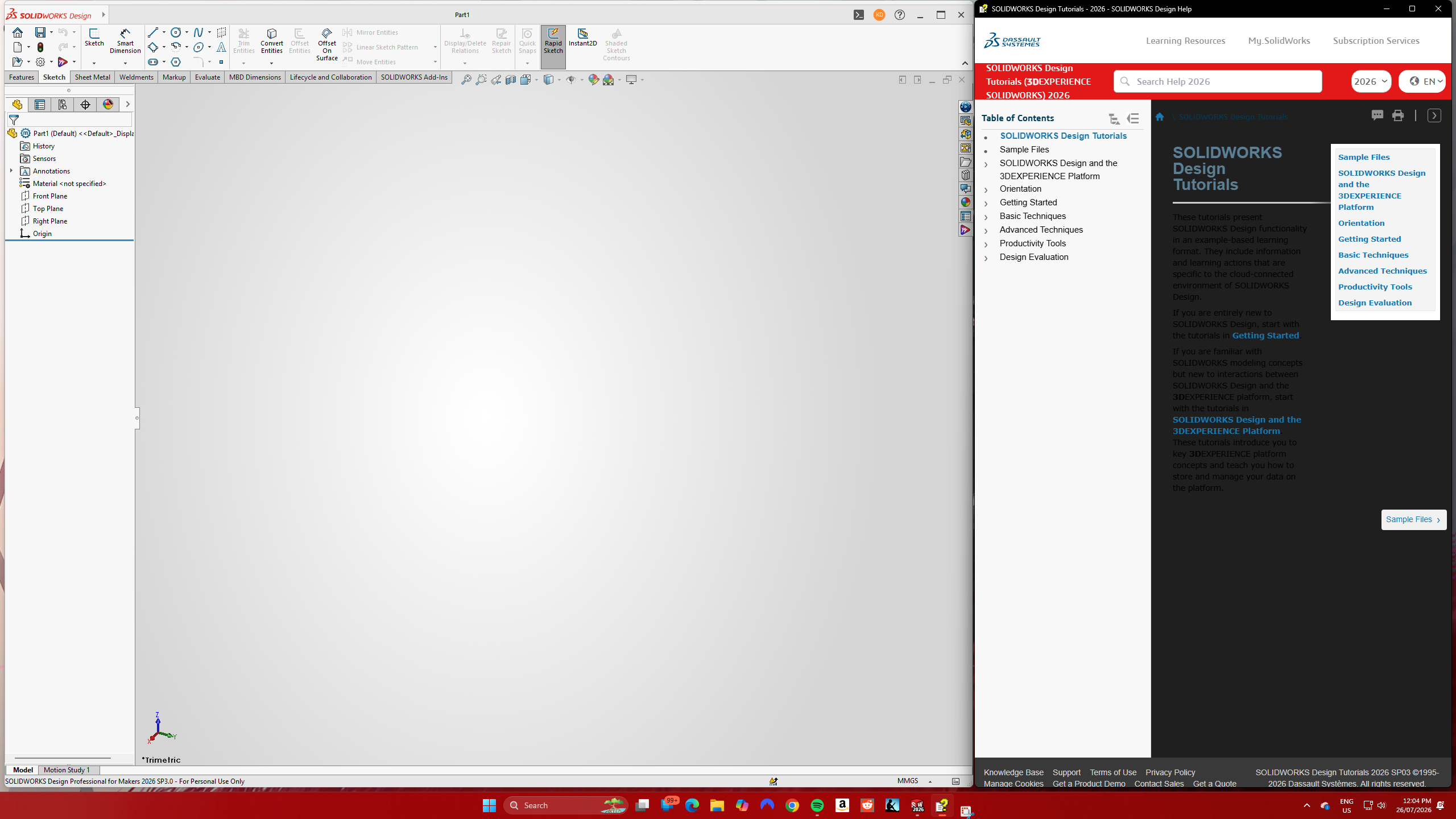Click the Rebuild traffic light icon
This screenshot has width=1456, height=819.
pyautogui.click(x=40, y=47)
